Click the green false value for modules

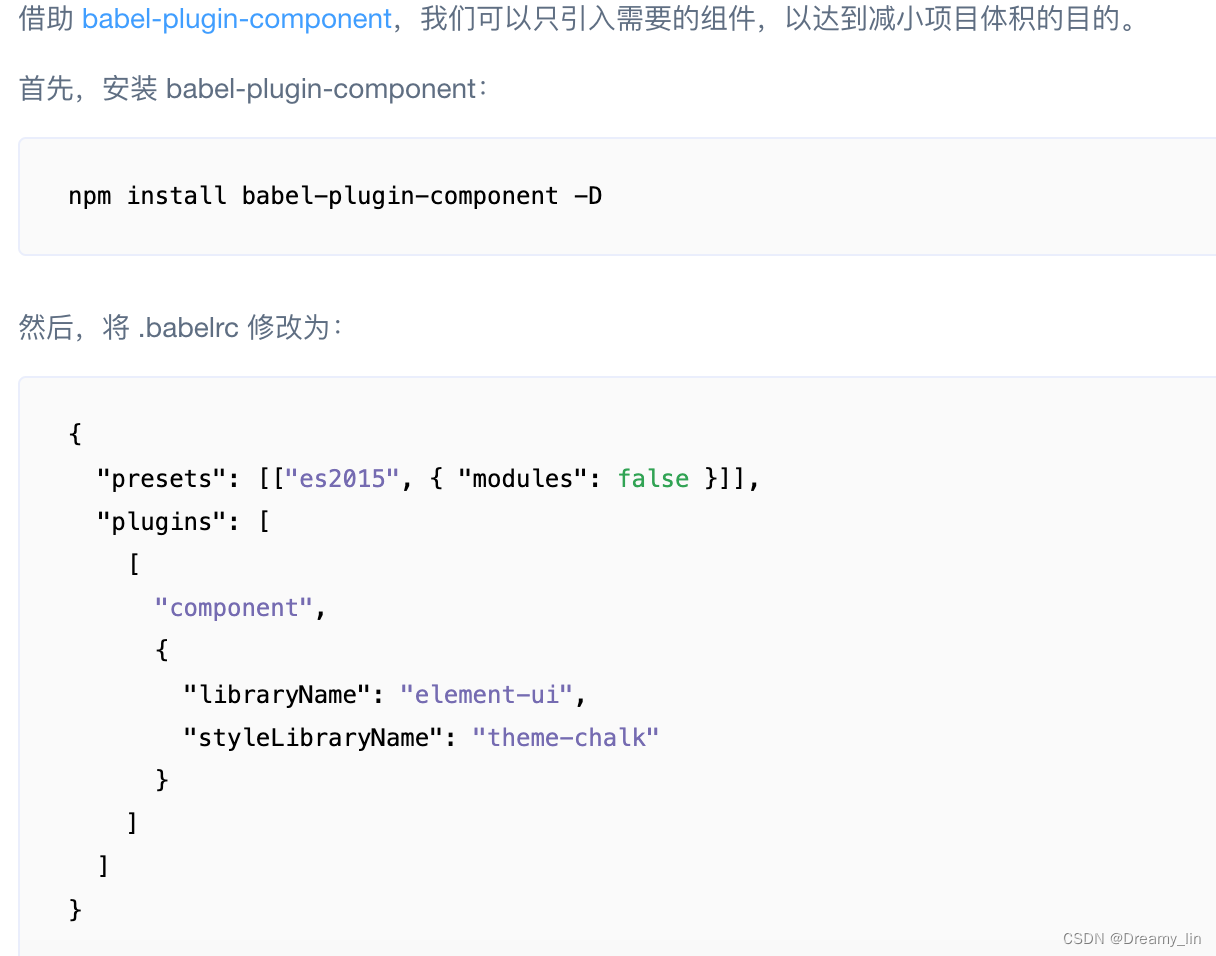pyautogui.click(x=653, y=479)
